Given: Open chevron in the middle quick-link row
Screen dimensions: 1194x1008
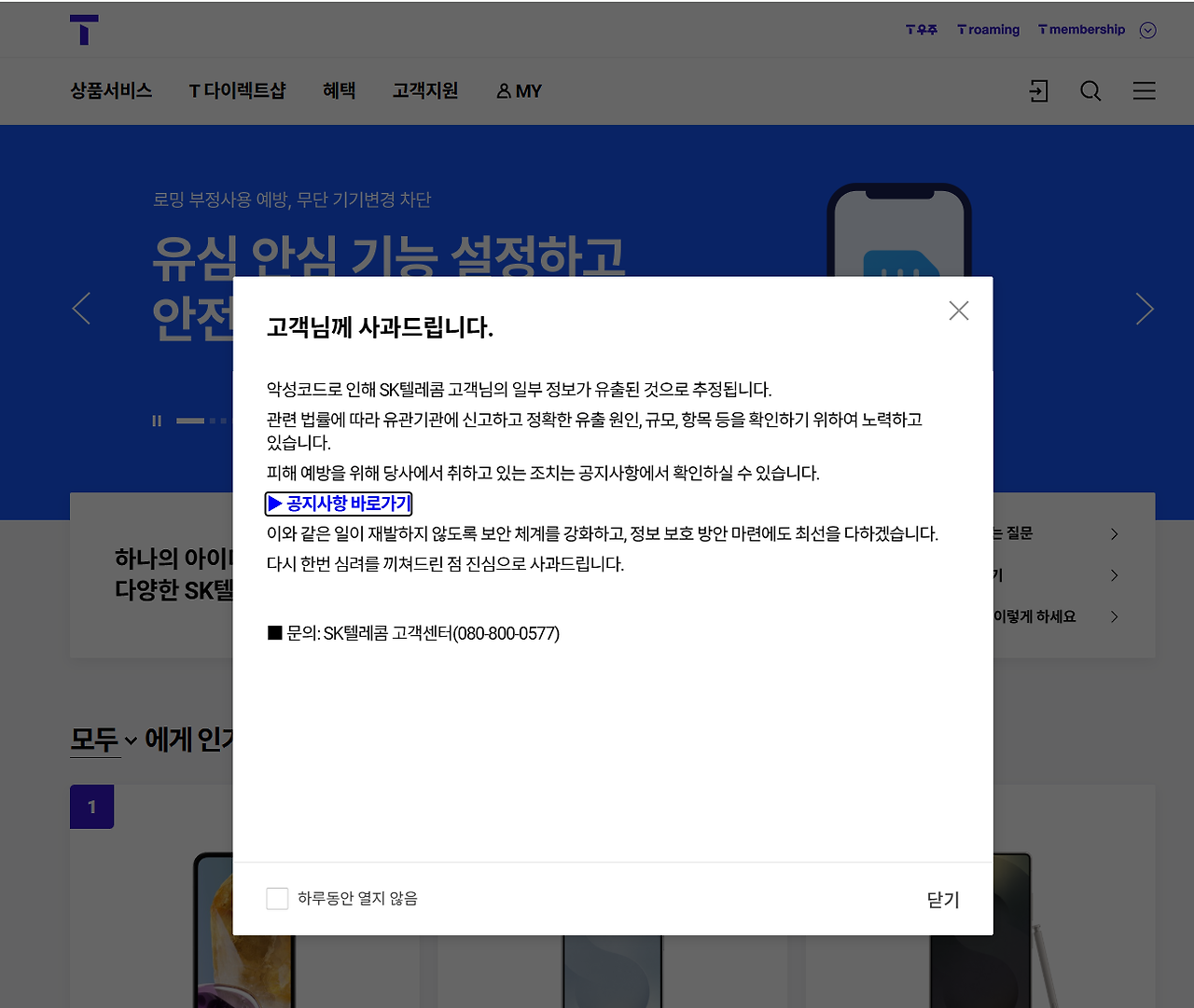Looking at the screenshot, I should (1114, 575).
